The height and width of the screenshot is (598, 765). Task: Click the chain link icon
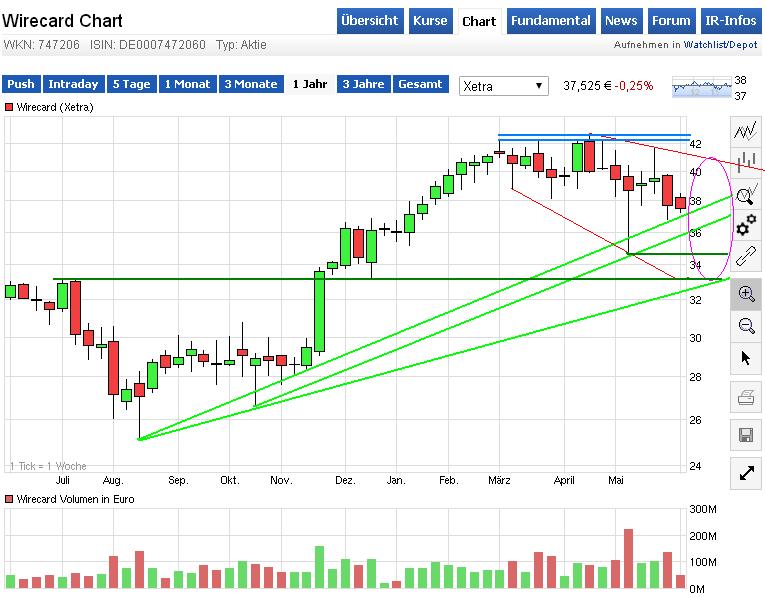(745, 256)
